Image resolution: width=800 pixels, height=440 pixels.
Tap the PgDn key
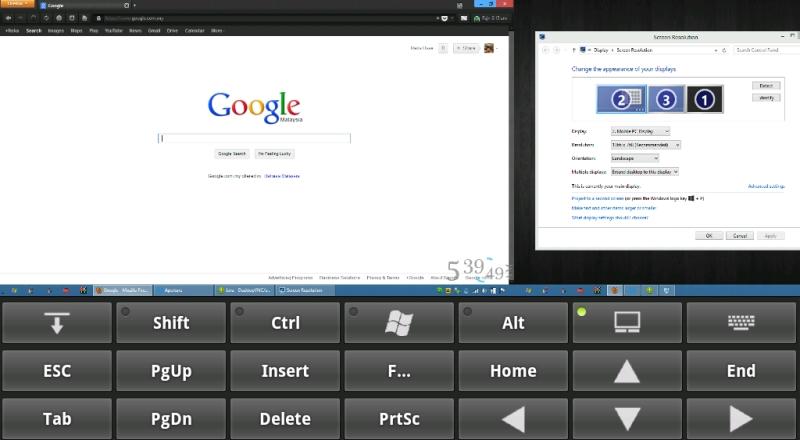point(171,419)
